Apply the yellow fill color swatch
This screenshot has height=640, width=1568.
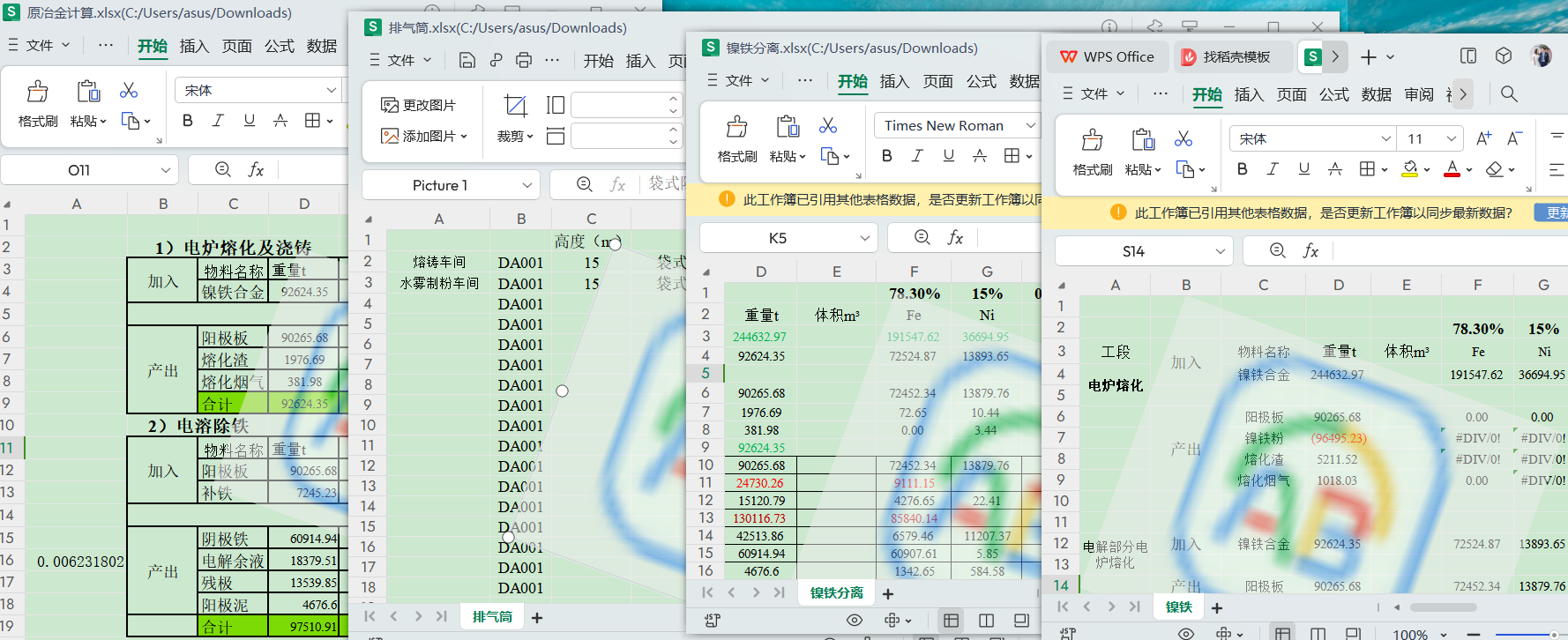pyautogui.click(x=1409, y=169)
